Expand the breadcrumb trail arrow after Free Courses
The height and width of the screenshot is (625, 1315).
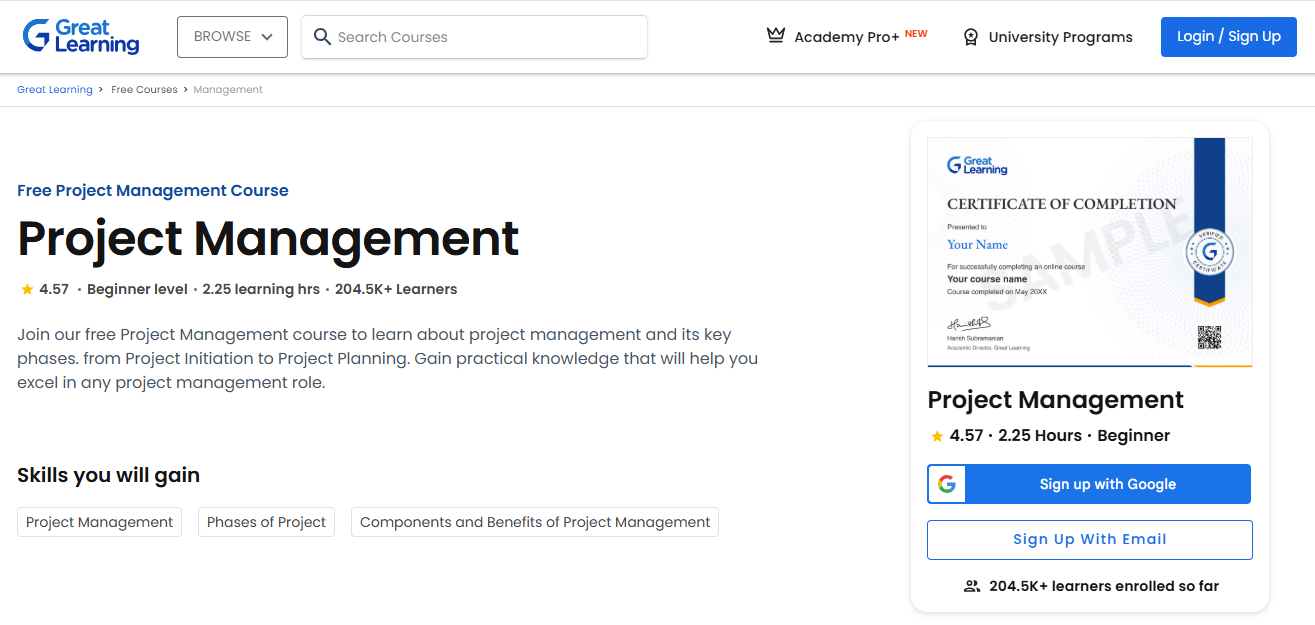pos(185,89)
